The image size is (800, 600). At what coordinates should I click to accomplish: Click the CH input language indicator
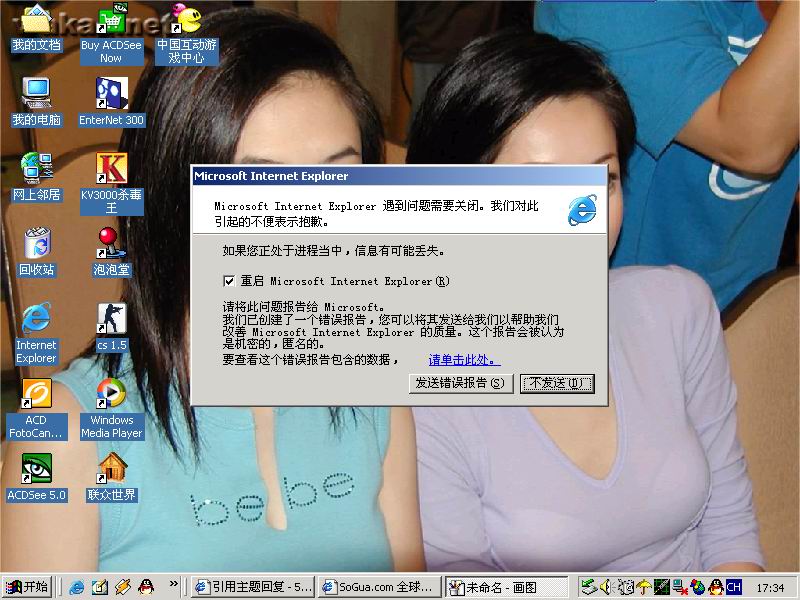click(734, 587)
